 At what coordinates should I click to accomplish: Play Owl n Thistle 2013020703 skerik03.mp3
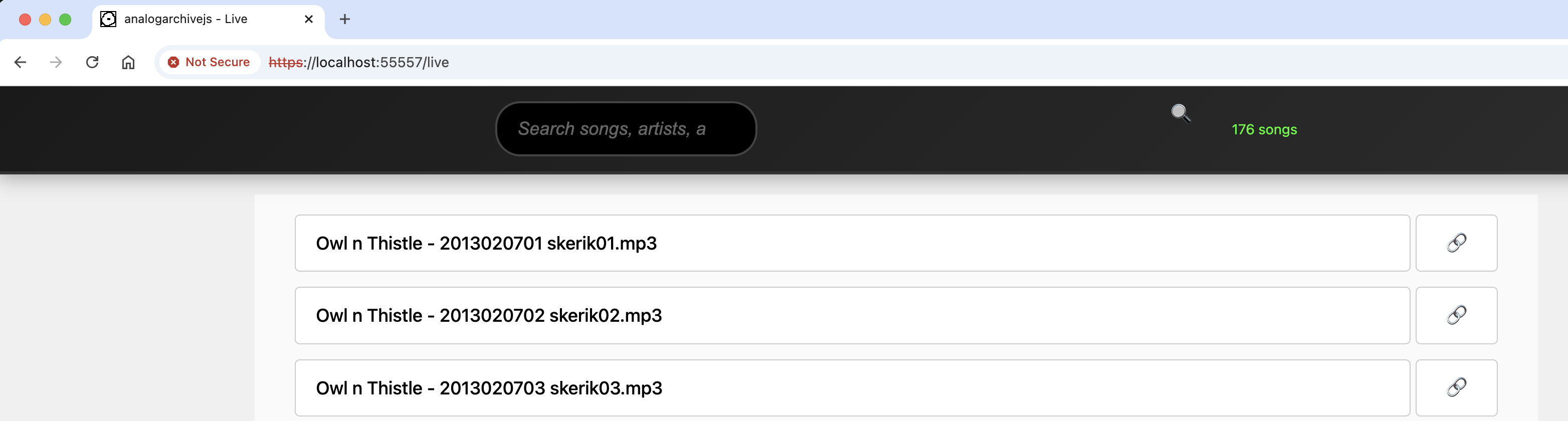pos(852,387)
